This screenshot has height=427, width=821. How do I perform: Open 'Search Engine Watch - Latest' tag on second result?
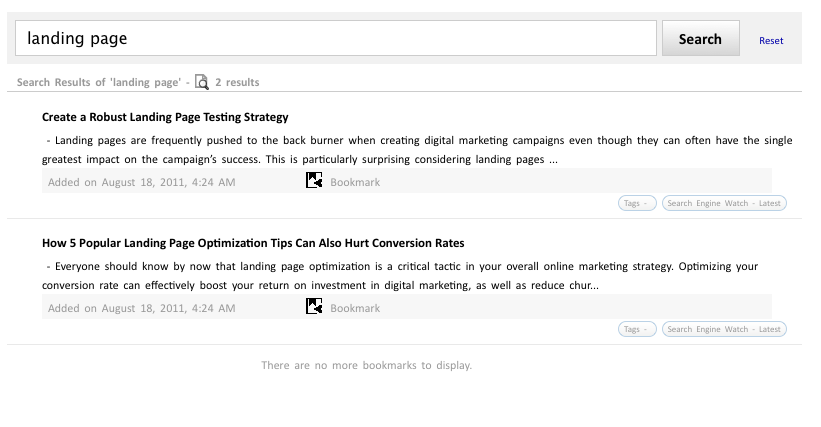(724, 329)
